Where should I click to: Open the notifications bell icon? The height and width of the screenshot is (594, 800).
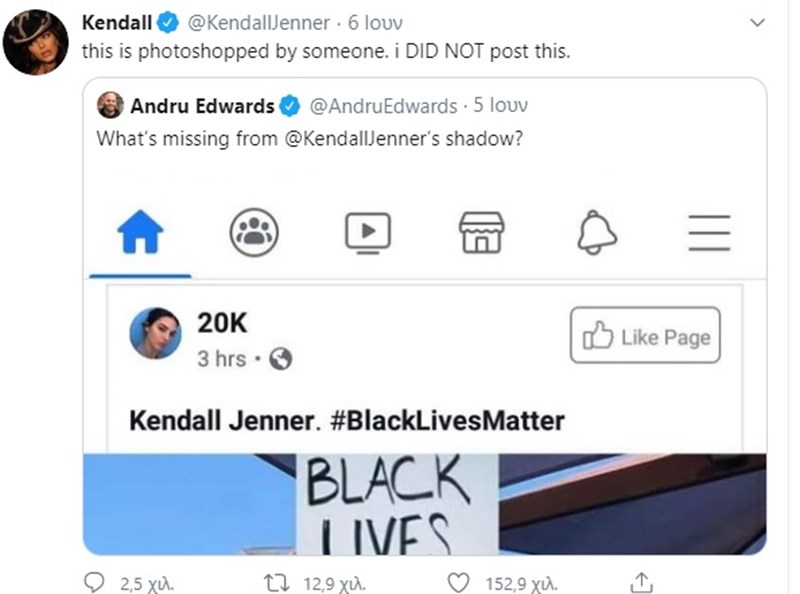596,231
